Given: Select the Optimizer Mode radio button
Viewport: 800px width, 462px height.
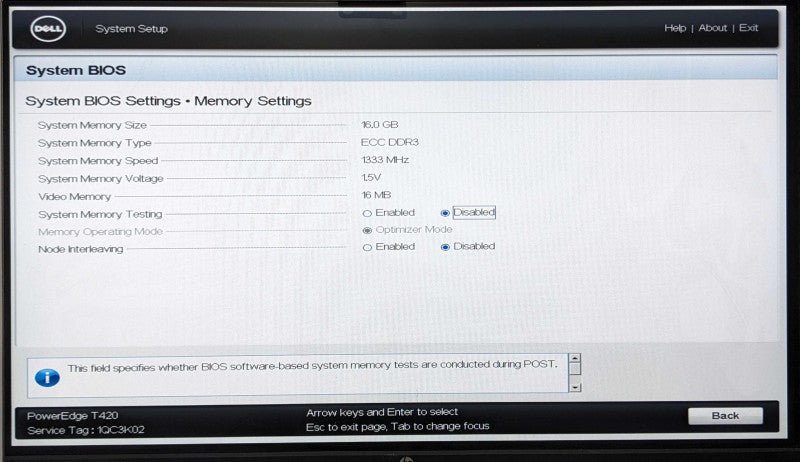Looking at the screenshot, I should point(367,230).
